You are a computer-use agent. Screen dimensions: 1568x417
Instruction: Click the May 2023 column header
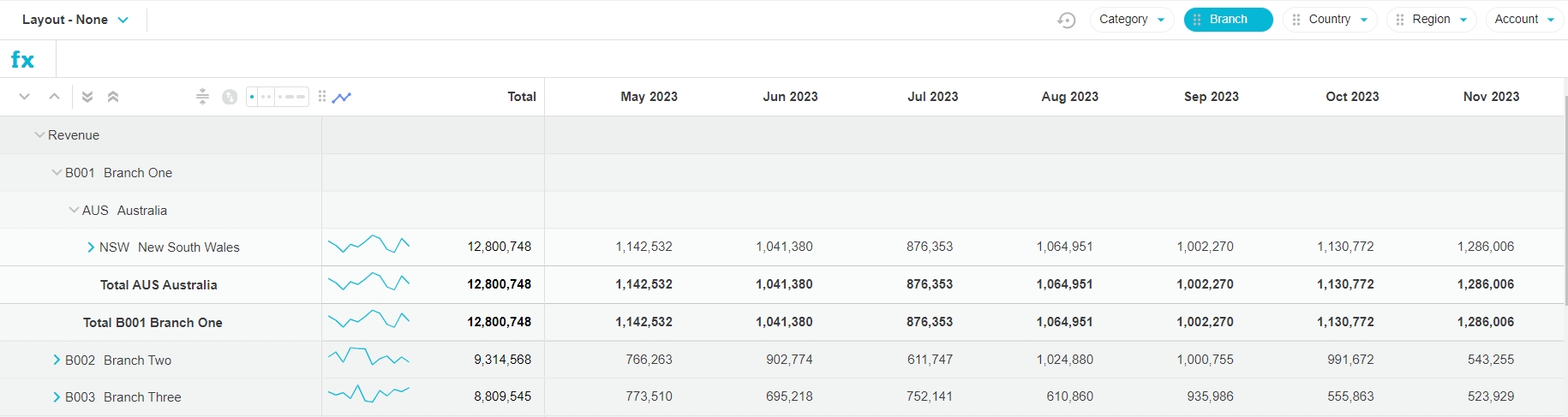click(649, 97)
